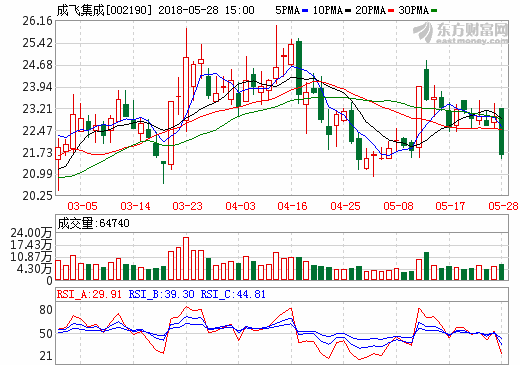This screenshot has width=520, height=365.
Task: Select the 05-08 date axis label
Action: point(398,206)
